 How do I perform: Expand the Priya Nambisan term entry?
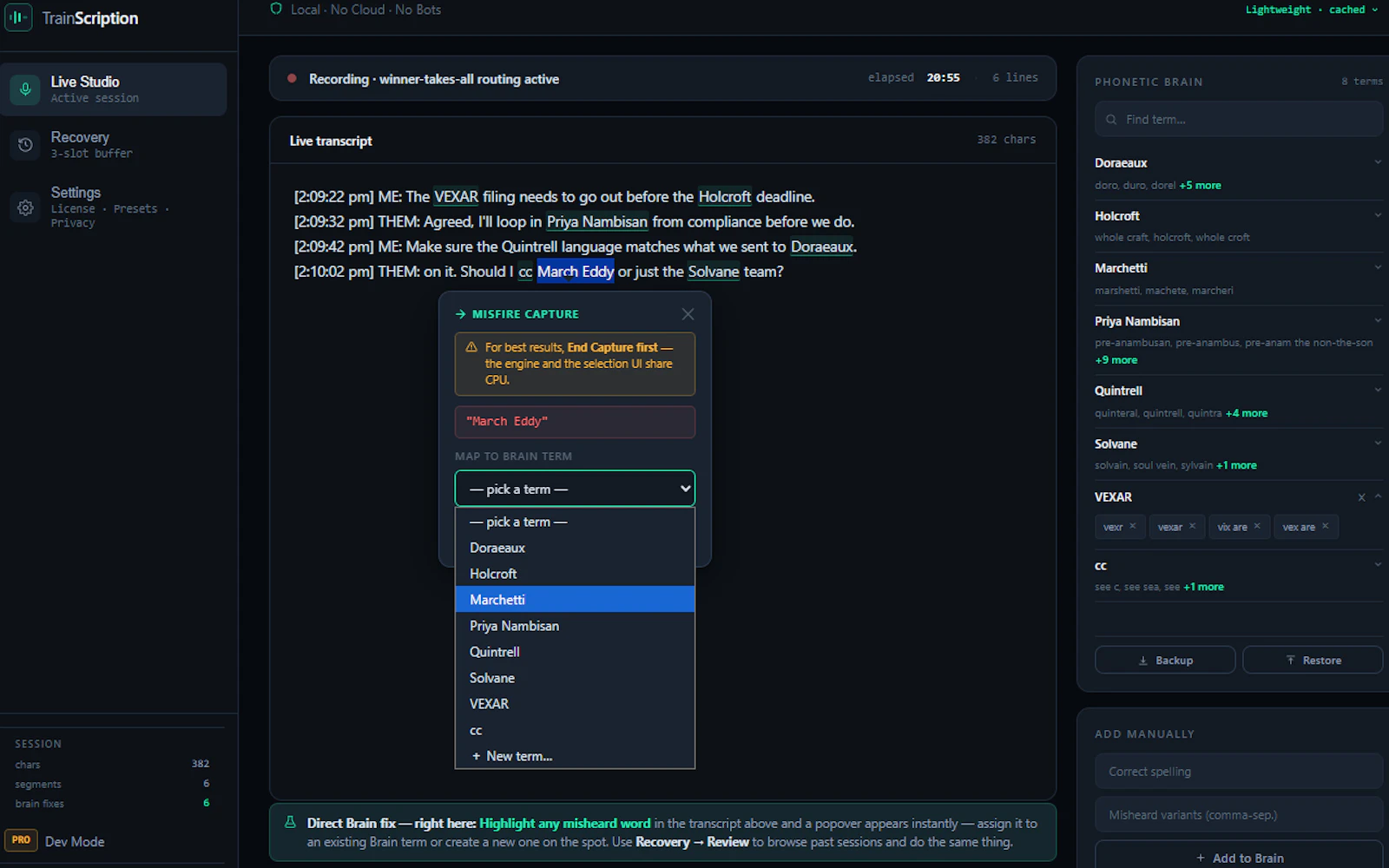[x=1378, y=320]
